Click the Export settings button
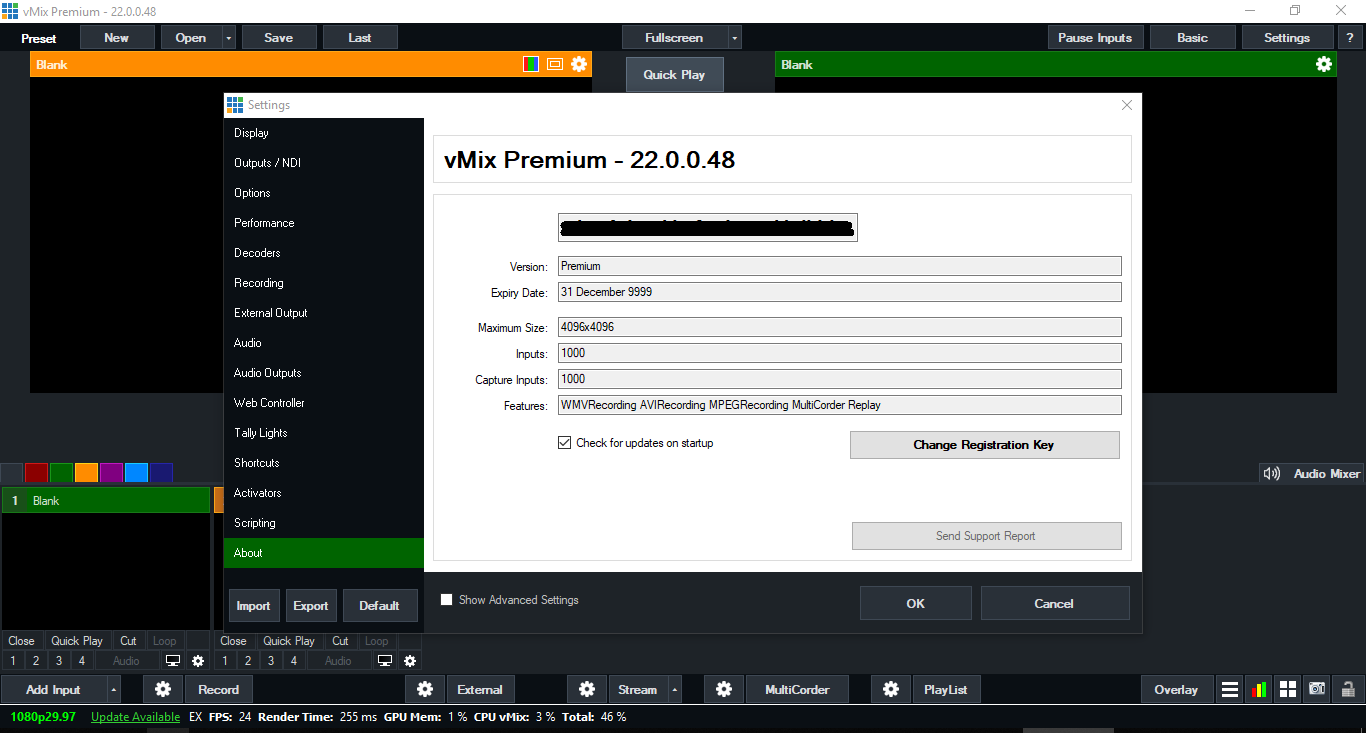 pyautogui.click(x=310, y=605)
